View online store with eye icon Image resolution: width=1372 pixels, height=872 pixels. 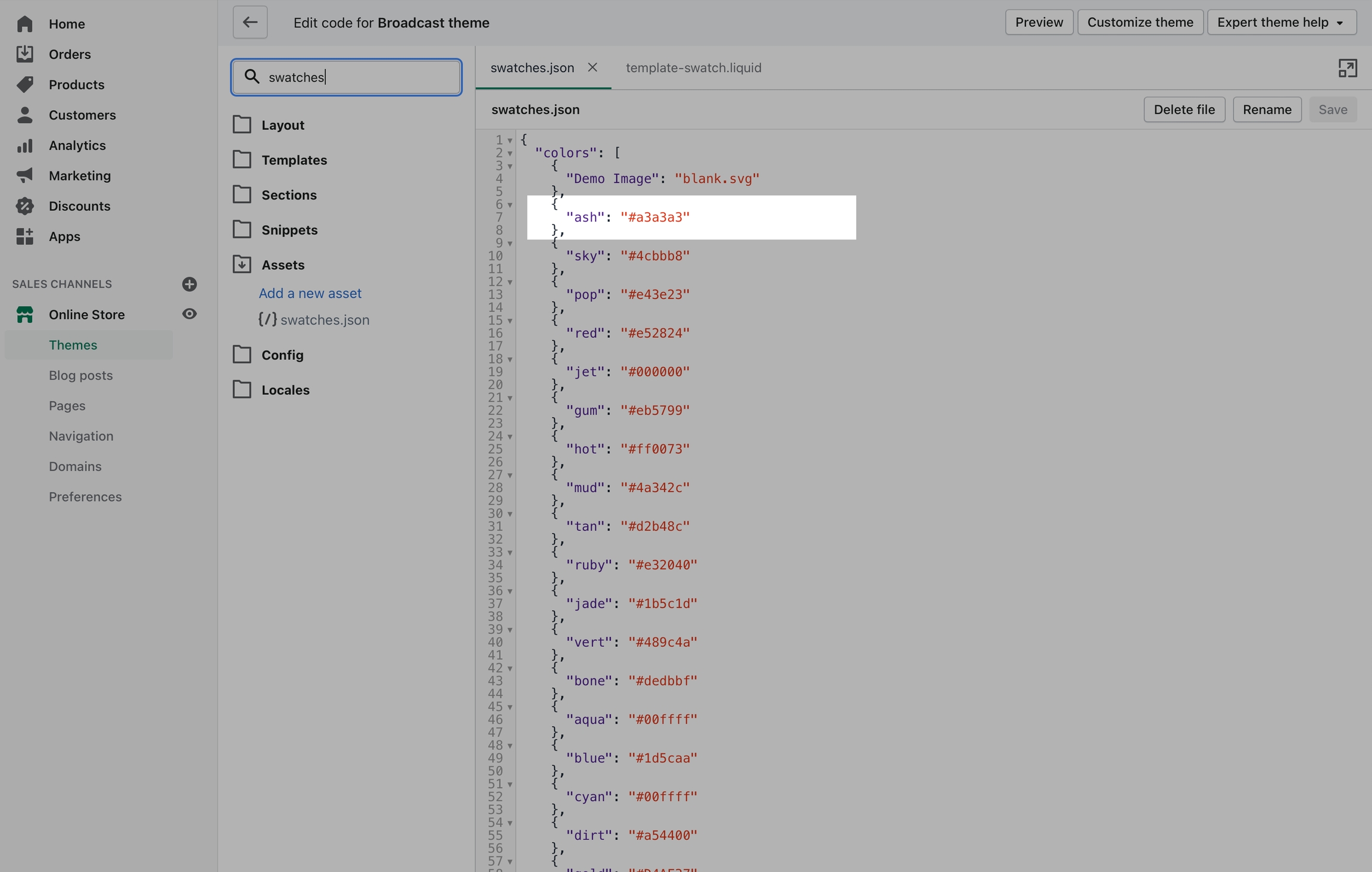(189, 314)
